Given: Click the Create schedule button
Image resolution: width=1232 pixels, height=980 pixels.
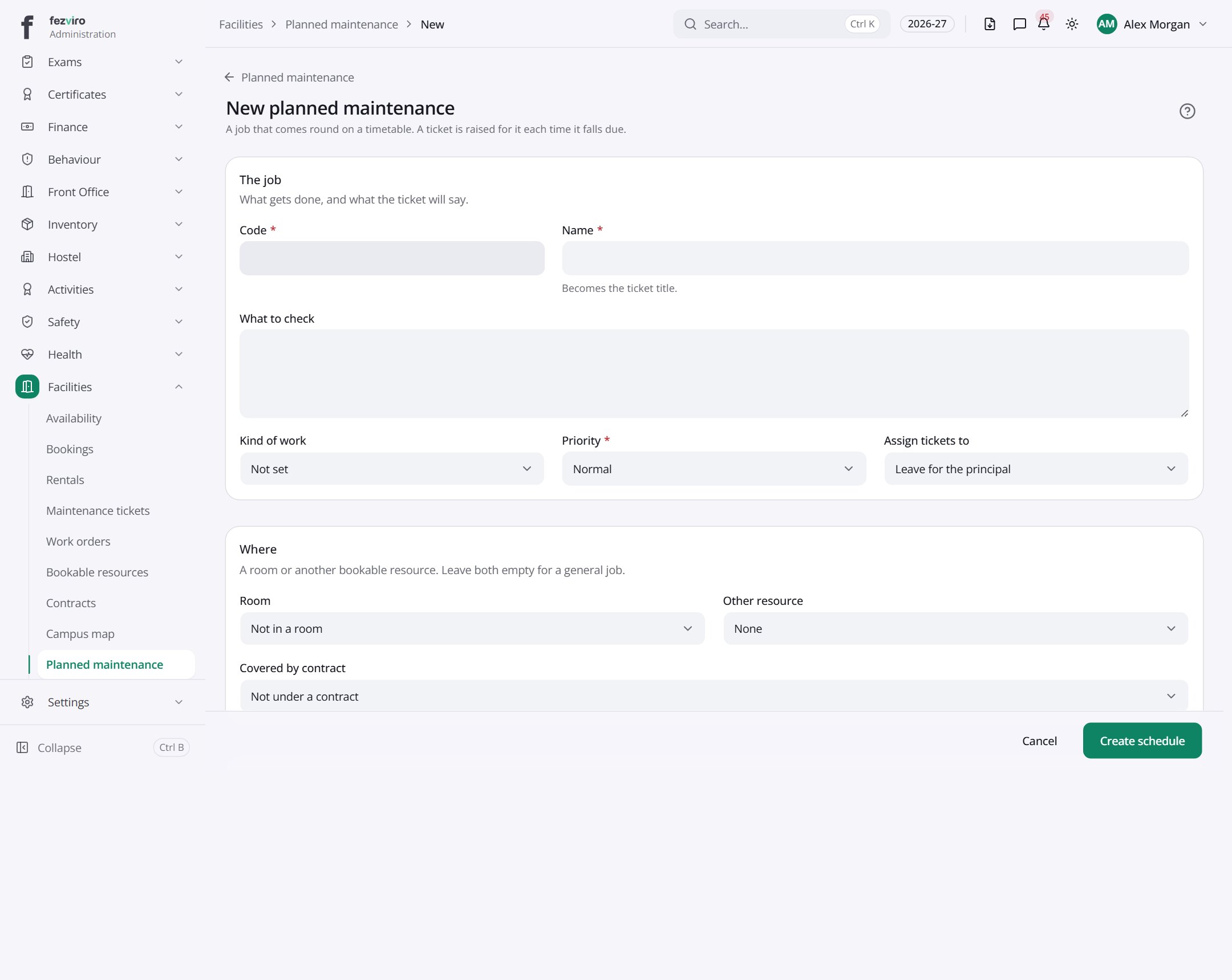Looking at the screenshot, I should [1142, 741].
